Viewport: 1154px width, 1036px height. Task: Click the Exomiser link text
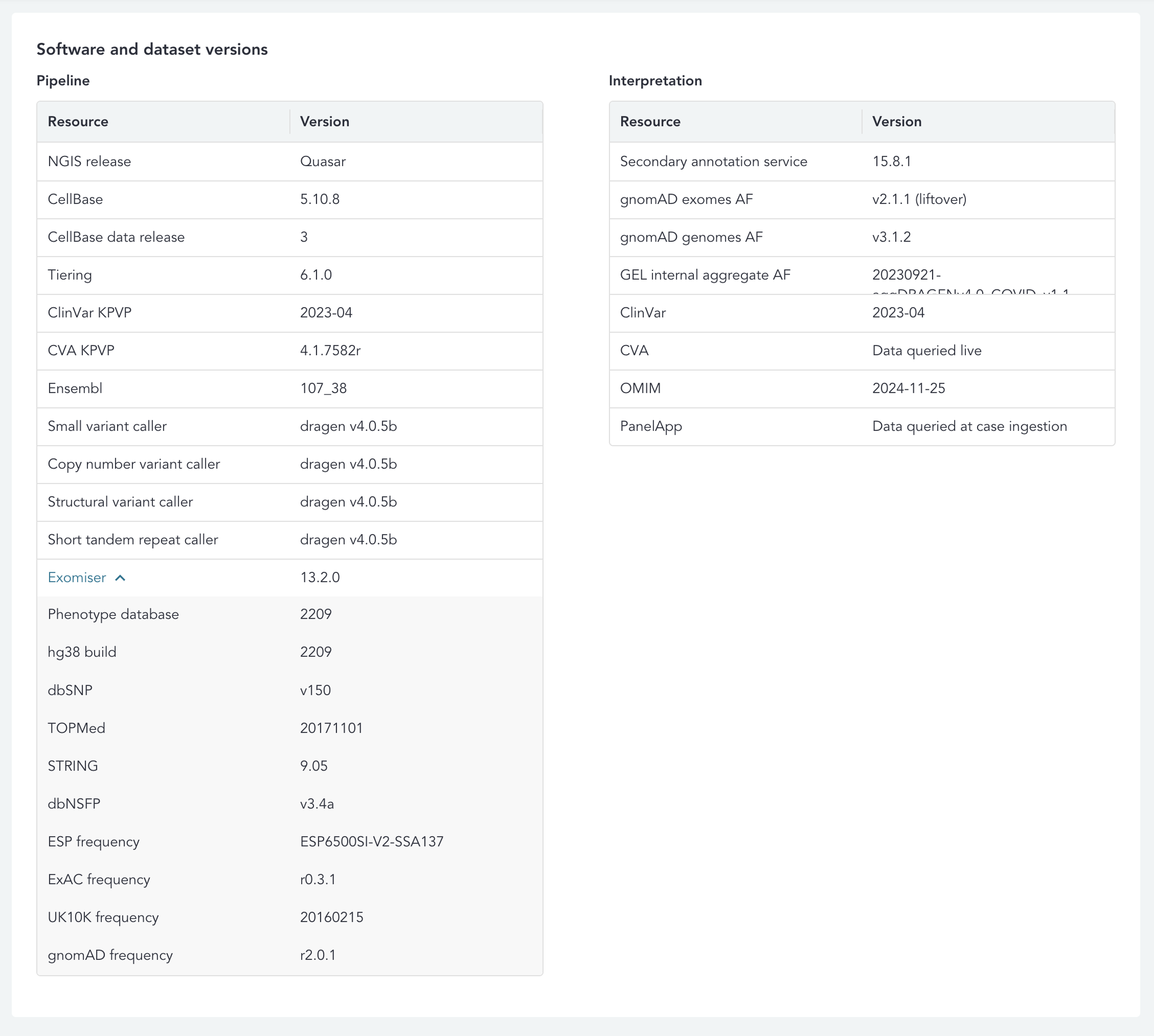click(x=77, y=578)
